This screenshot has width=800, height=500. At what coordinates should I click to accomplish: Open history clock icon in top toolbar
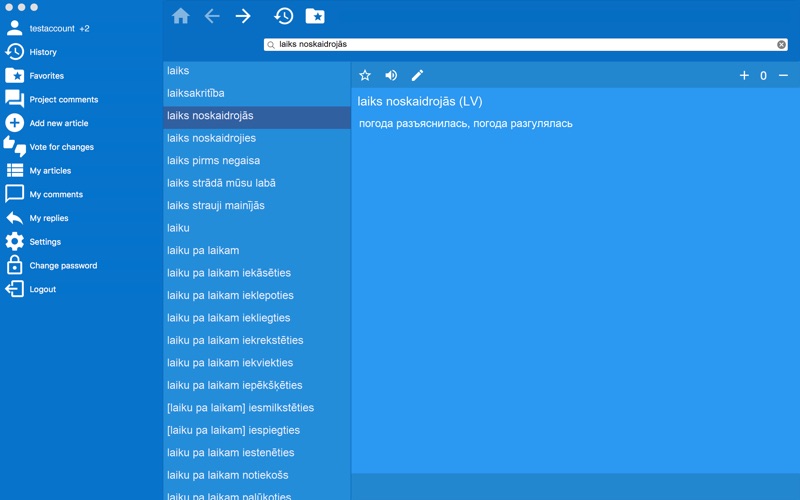point(284,16)
